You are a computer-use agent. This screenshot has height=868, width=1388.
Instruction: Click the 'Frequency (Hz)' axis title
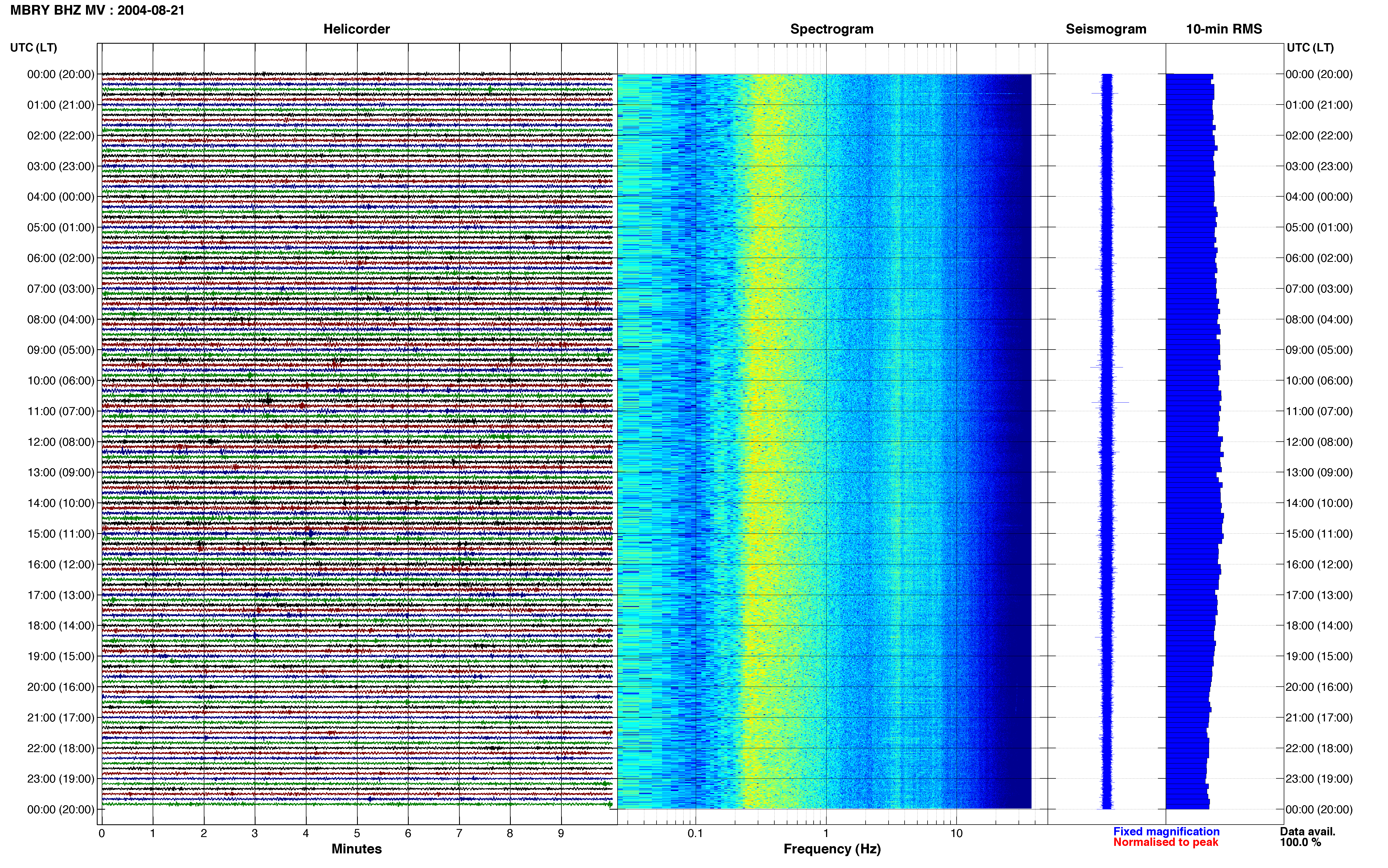click(832, 849)
